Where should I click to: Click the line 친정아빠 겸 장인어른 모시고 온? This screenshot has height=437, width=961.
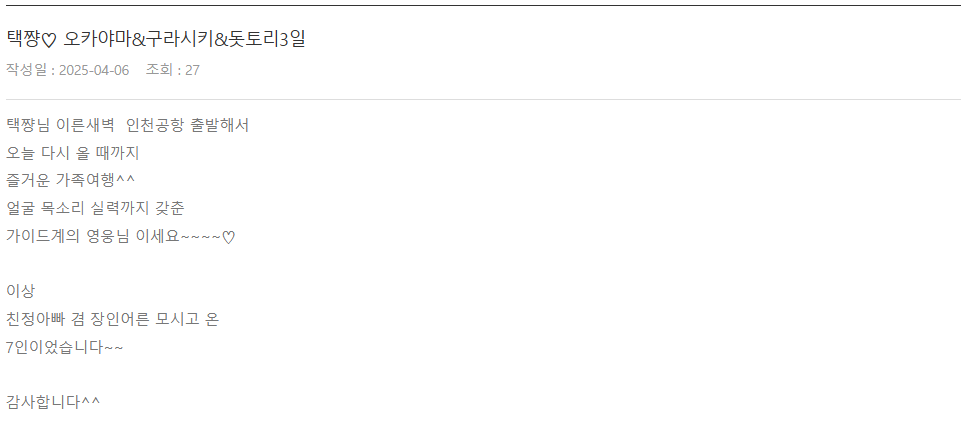click(x=112, y=319)
